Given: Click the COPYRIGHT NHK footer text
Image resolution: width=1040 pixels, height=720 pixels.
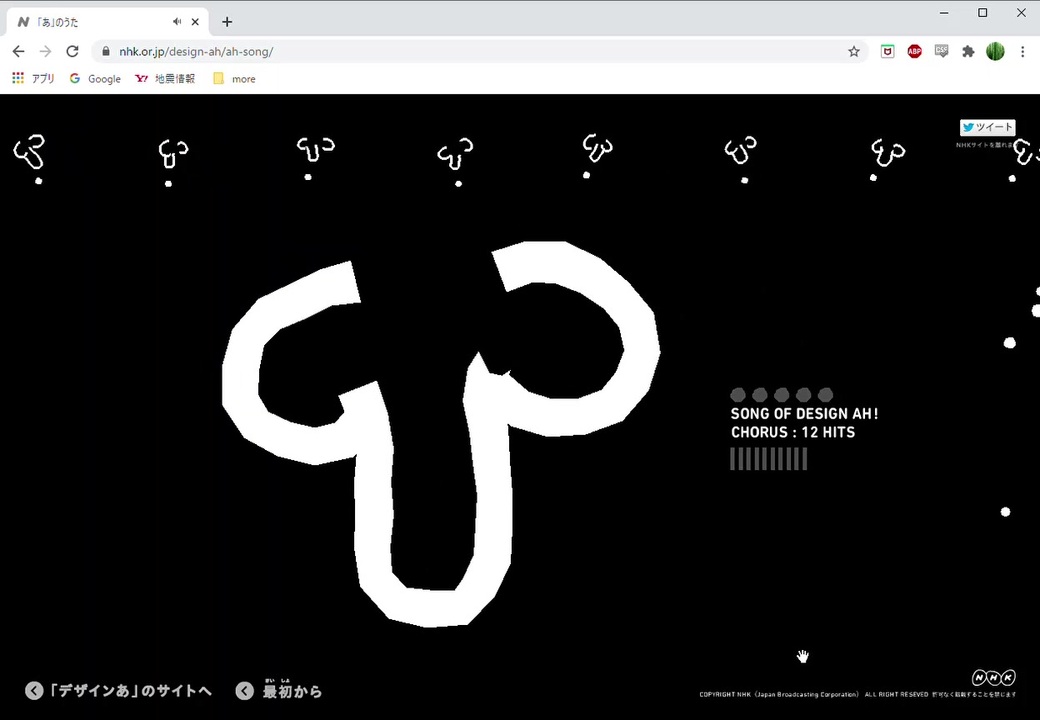Looking at the screenshot, I should pos(858,695).
